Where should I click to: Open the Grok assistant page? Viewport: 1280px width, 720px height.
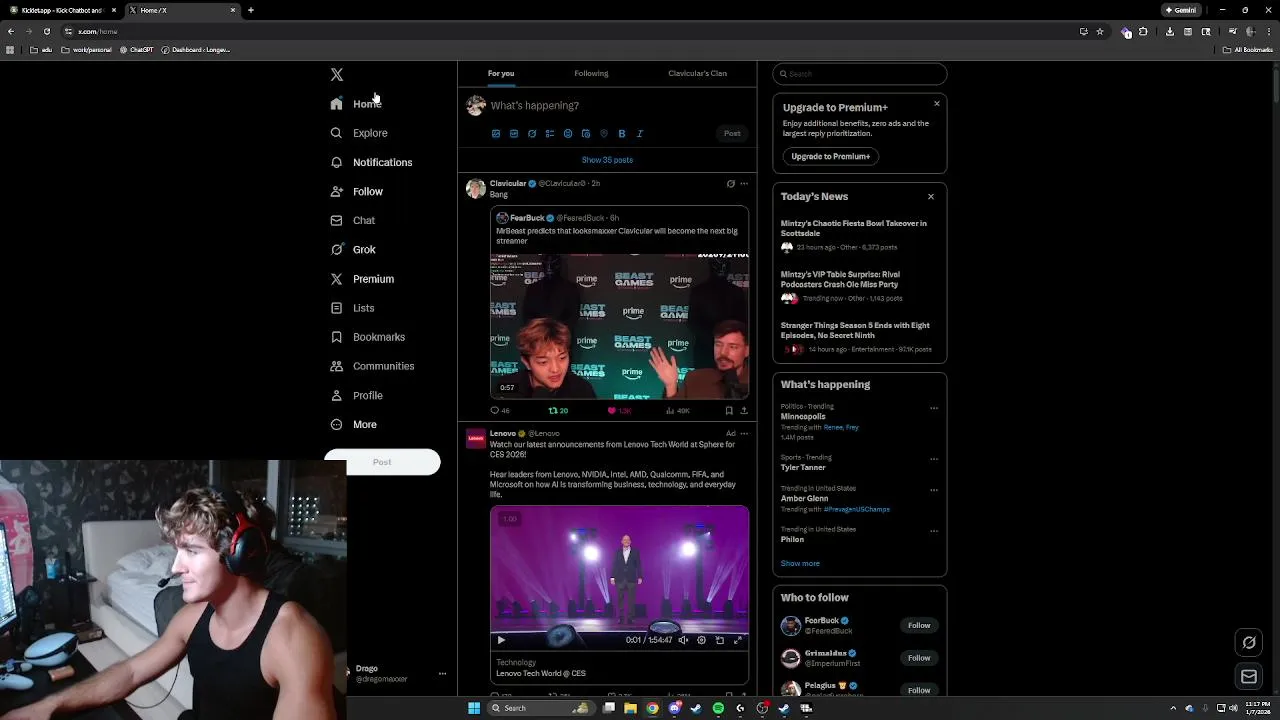point(353,250)
